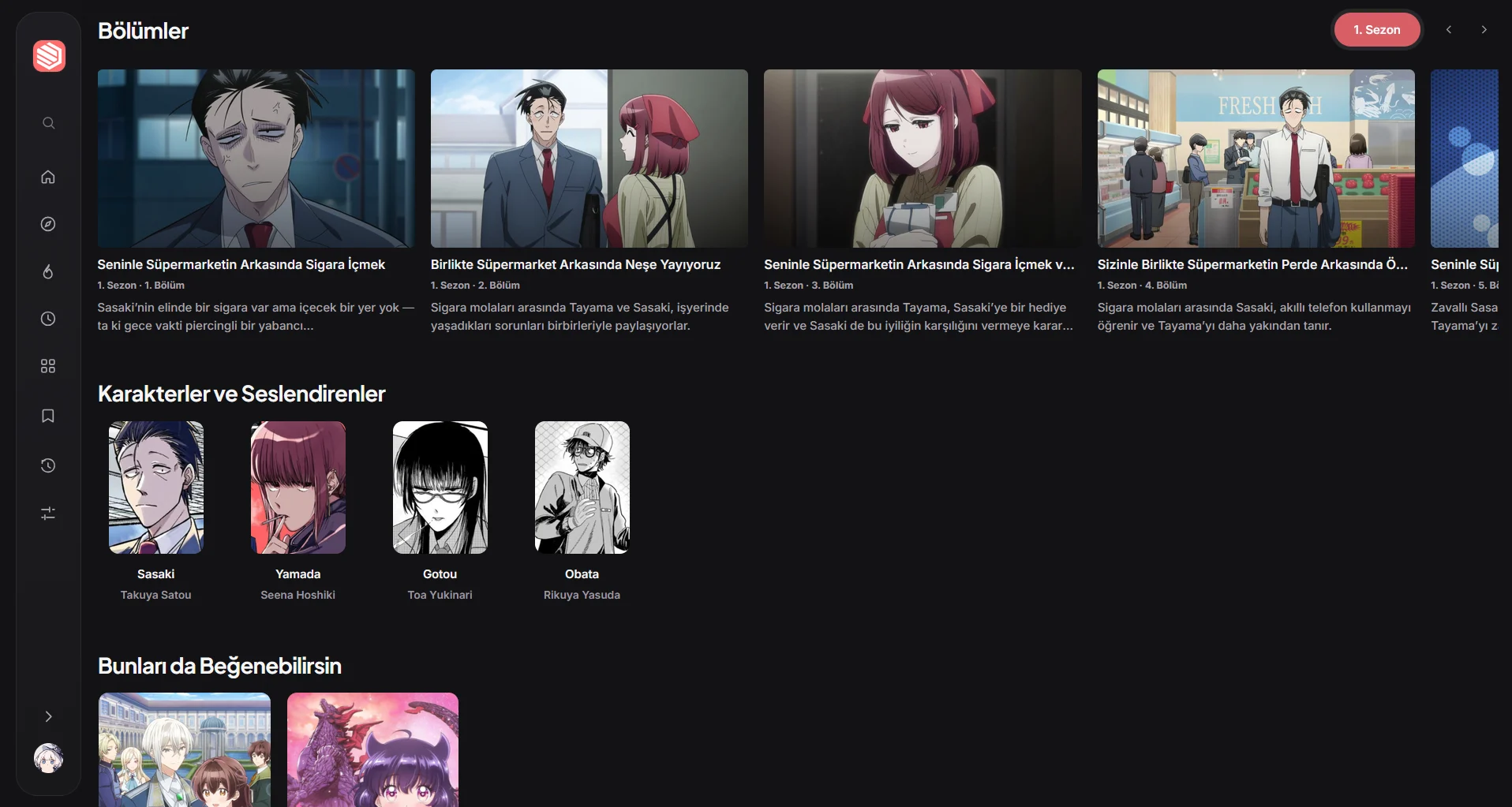1512x807 pixels.
Task: Open voice actor Rikuya Yasuda
Action: click(582, 595)
